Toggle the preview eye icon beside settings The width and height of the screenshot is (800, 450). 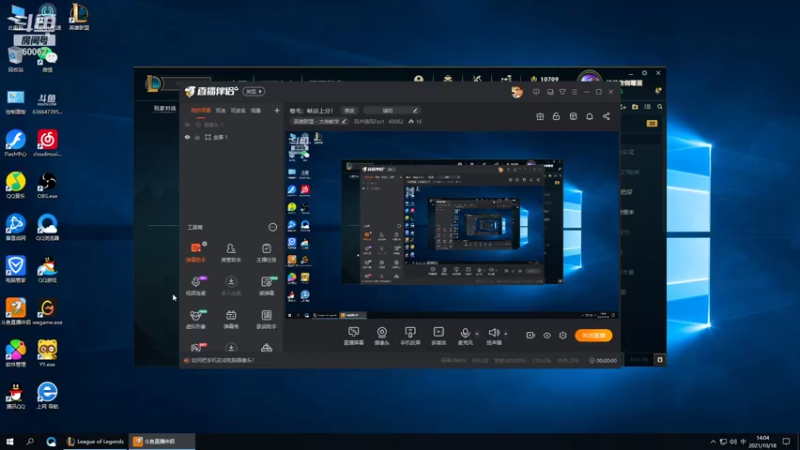point(547,335)
